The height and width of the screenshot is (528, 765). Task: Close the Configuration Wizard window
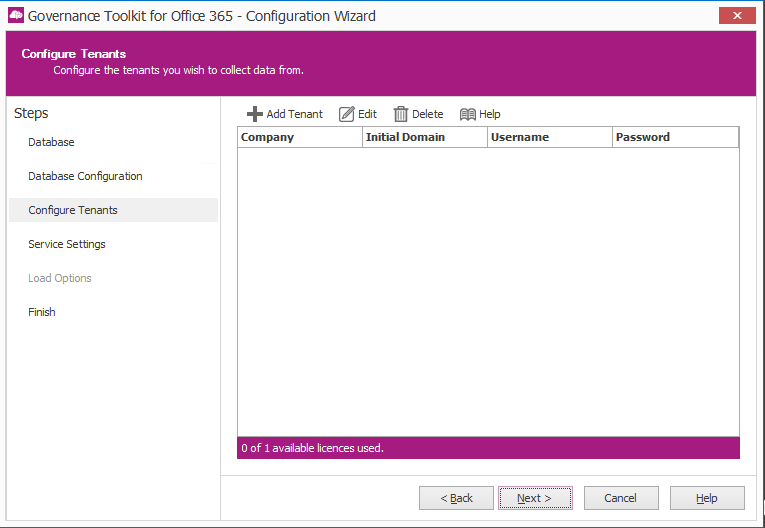(737, 15)
